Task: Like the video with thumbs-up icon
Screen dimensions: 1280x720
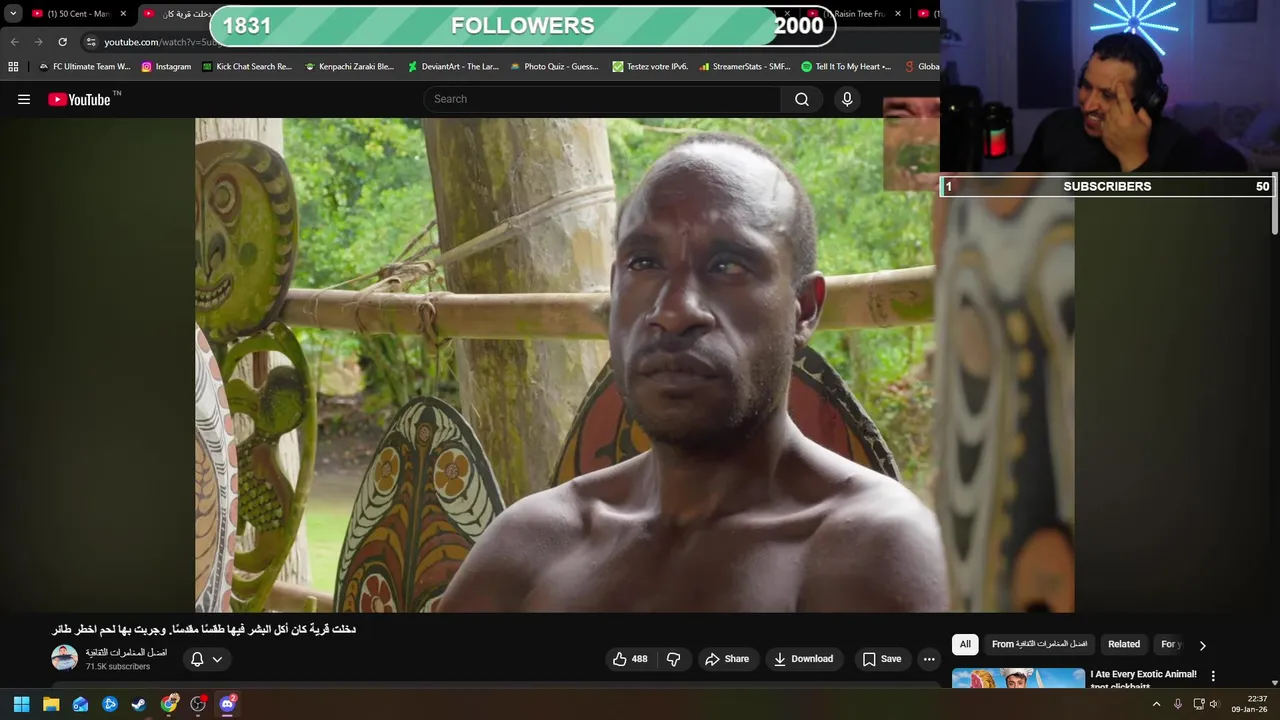Action: coord(630,659)
